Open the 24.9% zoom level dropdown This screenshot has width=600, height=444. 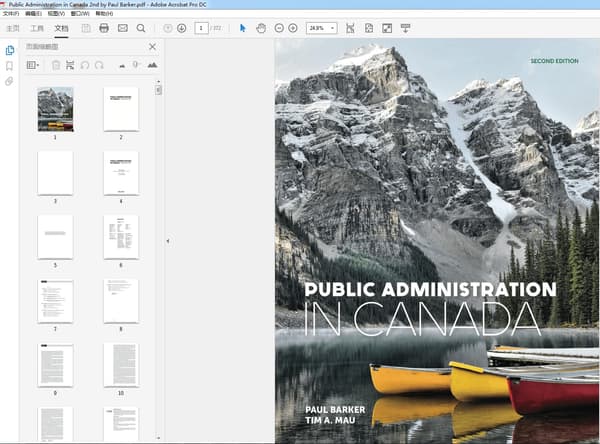321,28
